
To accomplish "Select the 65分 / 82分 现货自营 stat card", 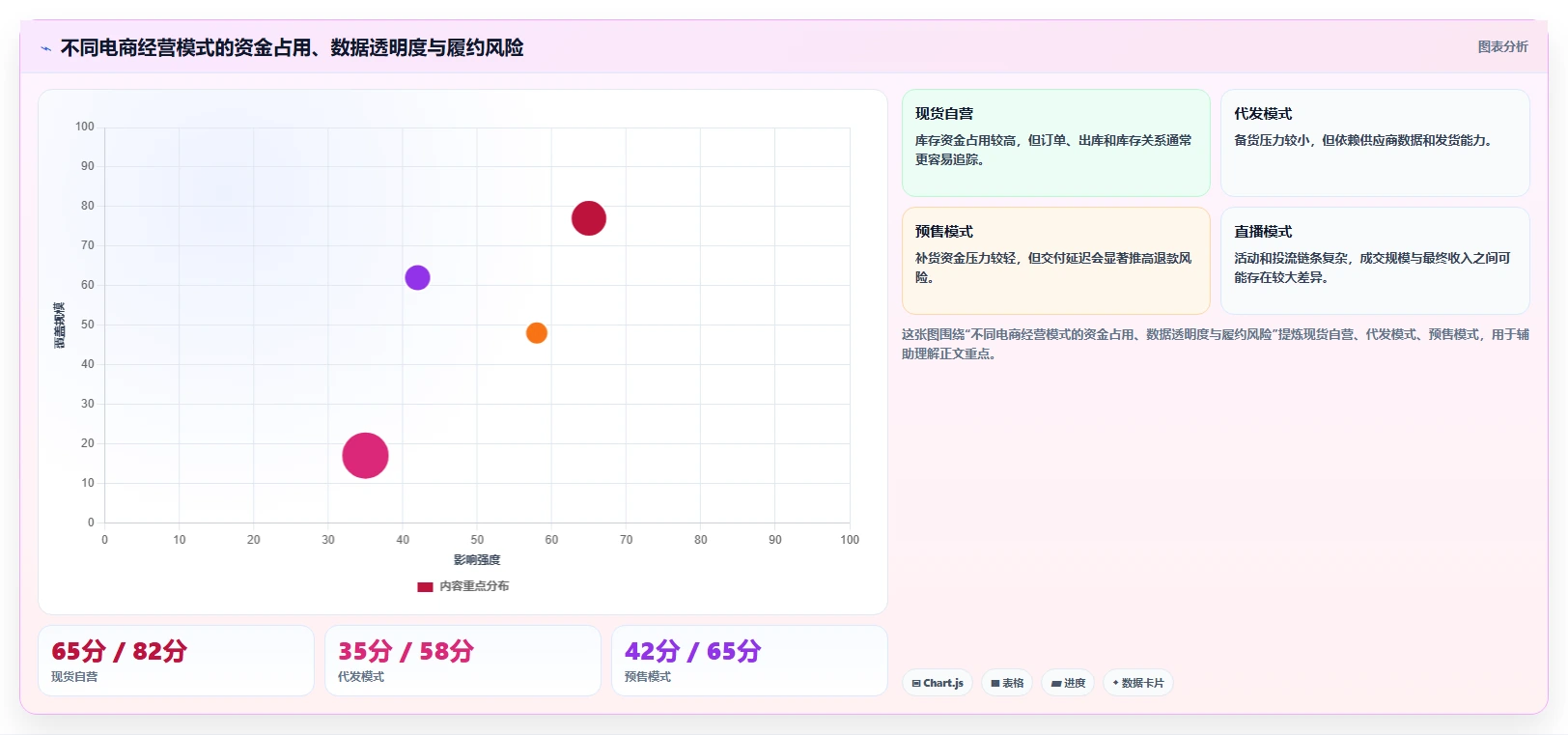I will [176, 661].
